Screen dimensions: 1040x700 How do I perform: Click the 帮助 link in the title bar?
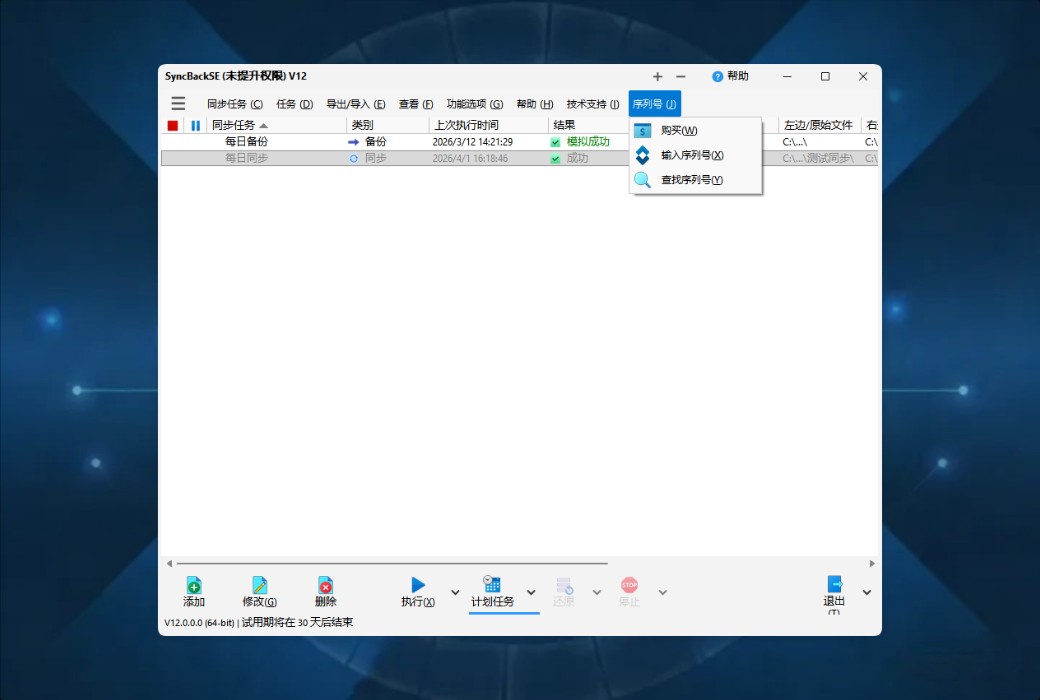tap(732, 76)
